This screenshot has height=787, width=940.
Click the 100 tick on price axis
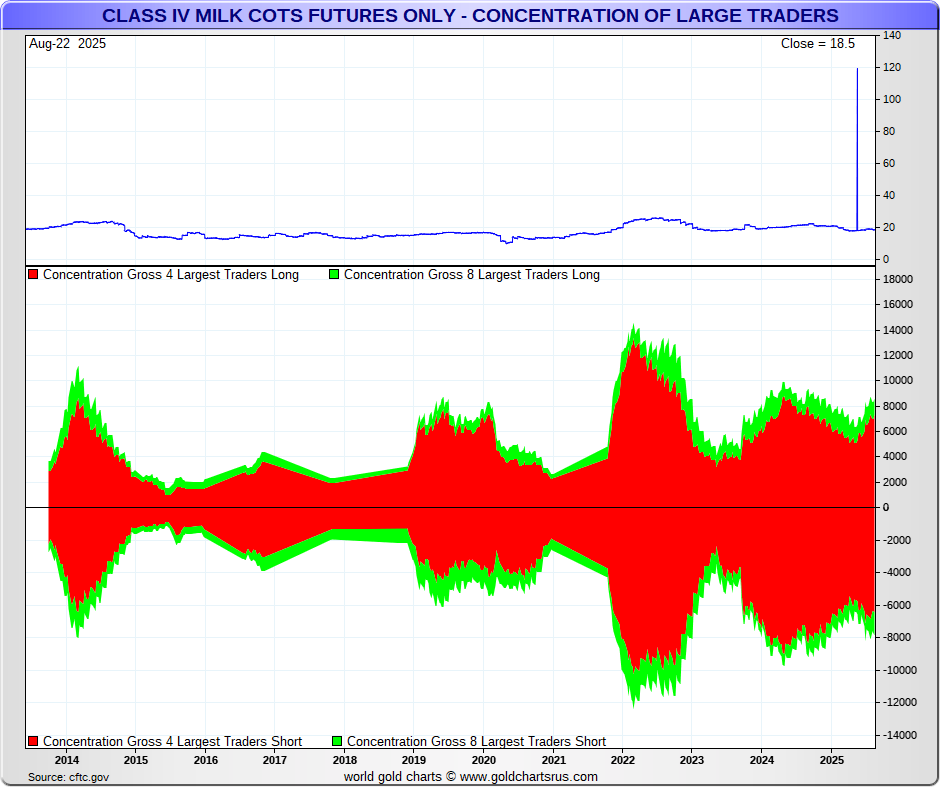[x=892, y=99]
